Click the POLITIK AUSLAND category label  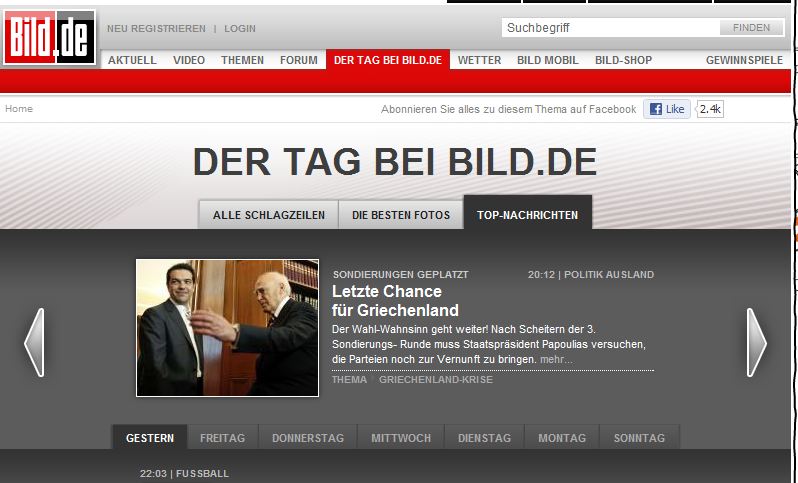609,275
